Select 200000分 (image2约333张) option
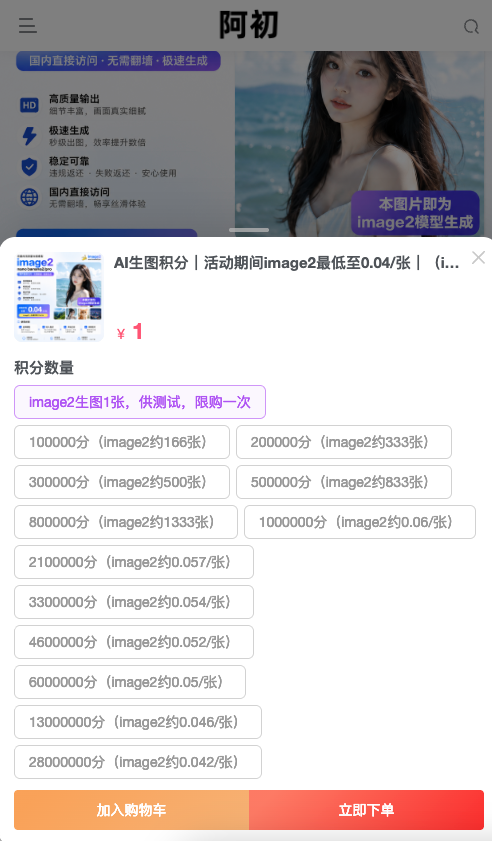492x841 pixels. click(344, 442)
